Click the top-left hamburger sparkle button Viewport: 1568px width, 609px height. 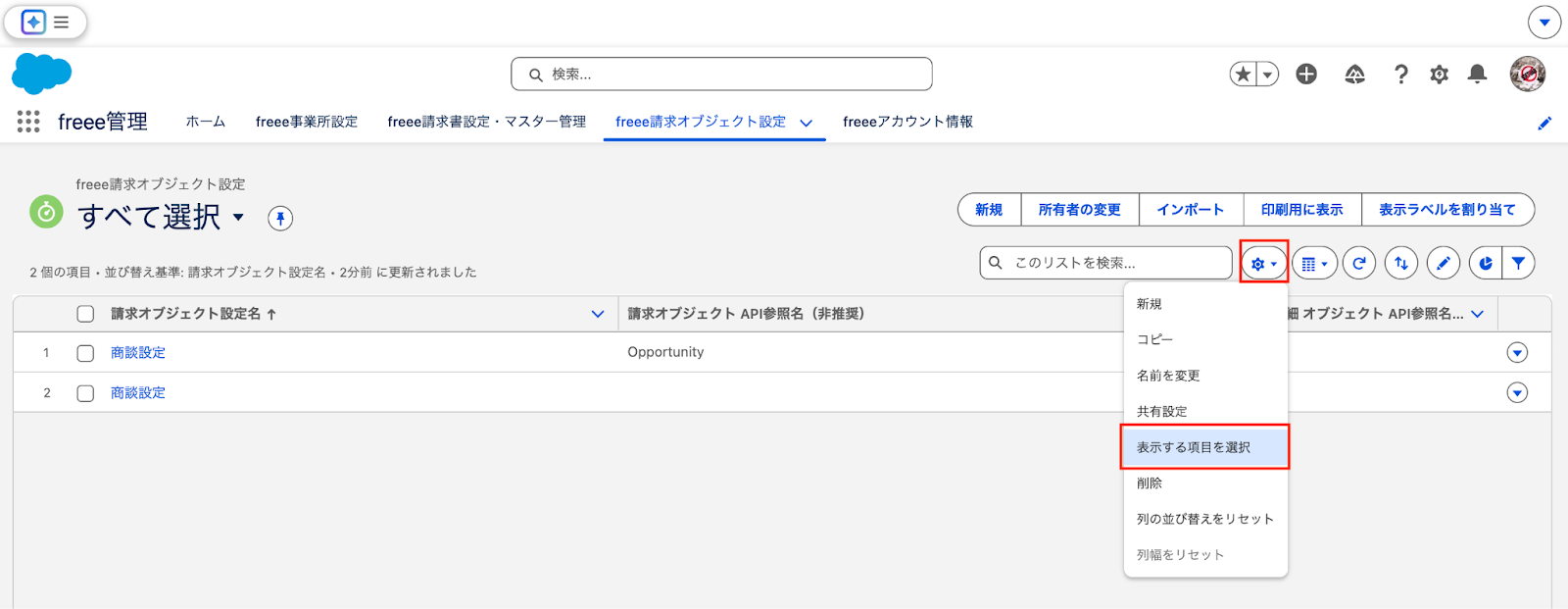pos(45,22)
